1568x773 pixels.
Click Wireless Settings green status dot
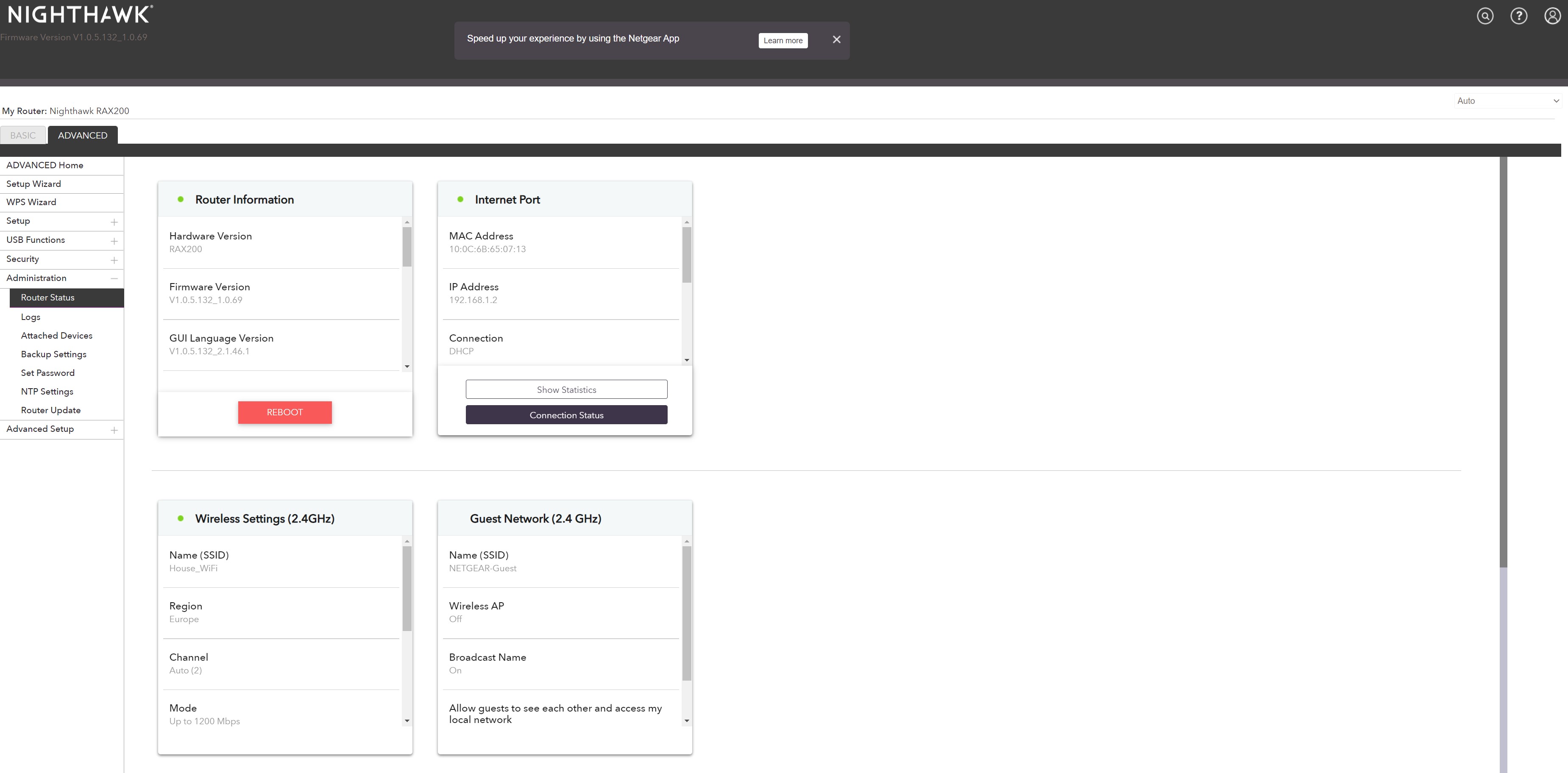tap(181, 519)
